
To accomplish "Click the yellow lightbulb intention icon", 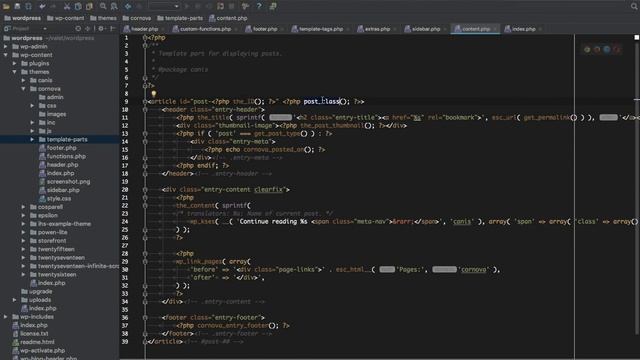I will click(153, 94).
